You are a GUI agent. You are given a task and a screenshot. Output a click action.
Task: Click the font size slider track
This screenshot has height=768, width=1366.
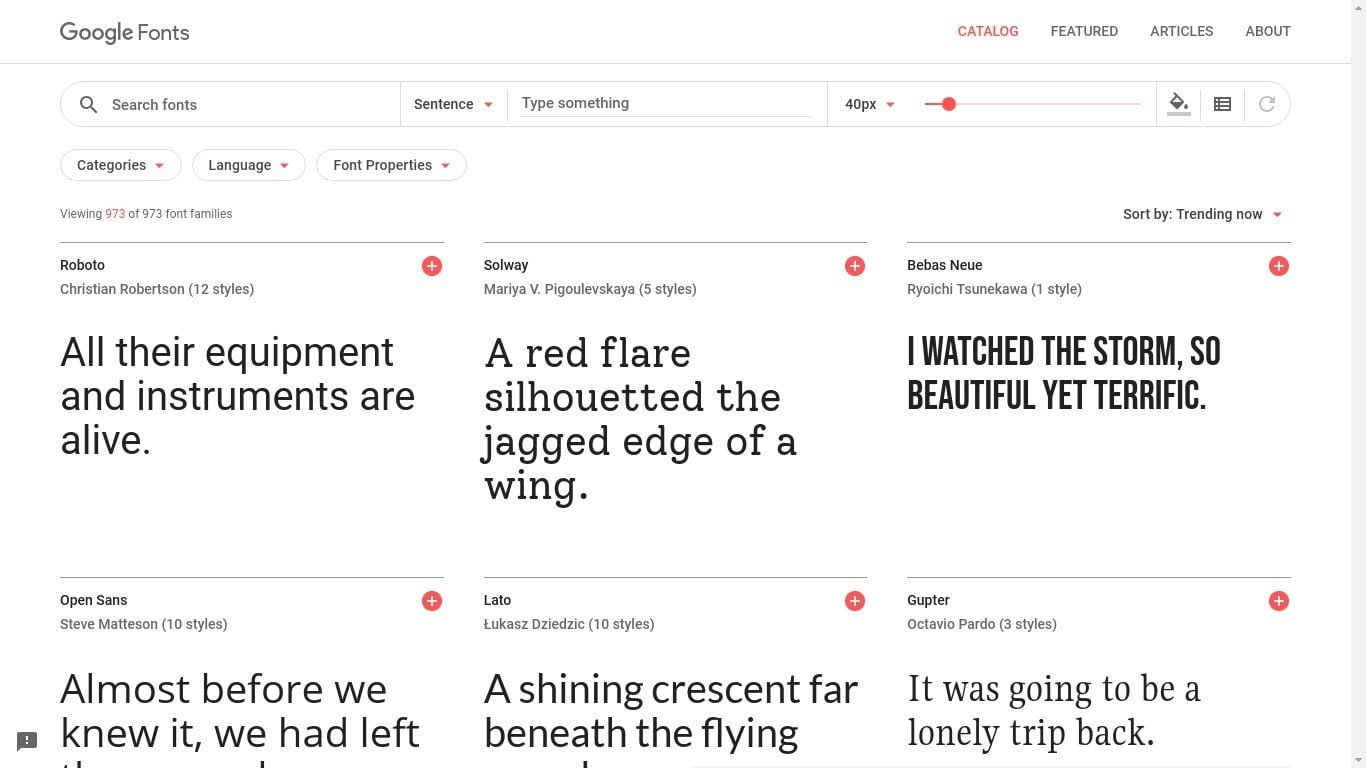tap(1033, 104)
